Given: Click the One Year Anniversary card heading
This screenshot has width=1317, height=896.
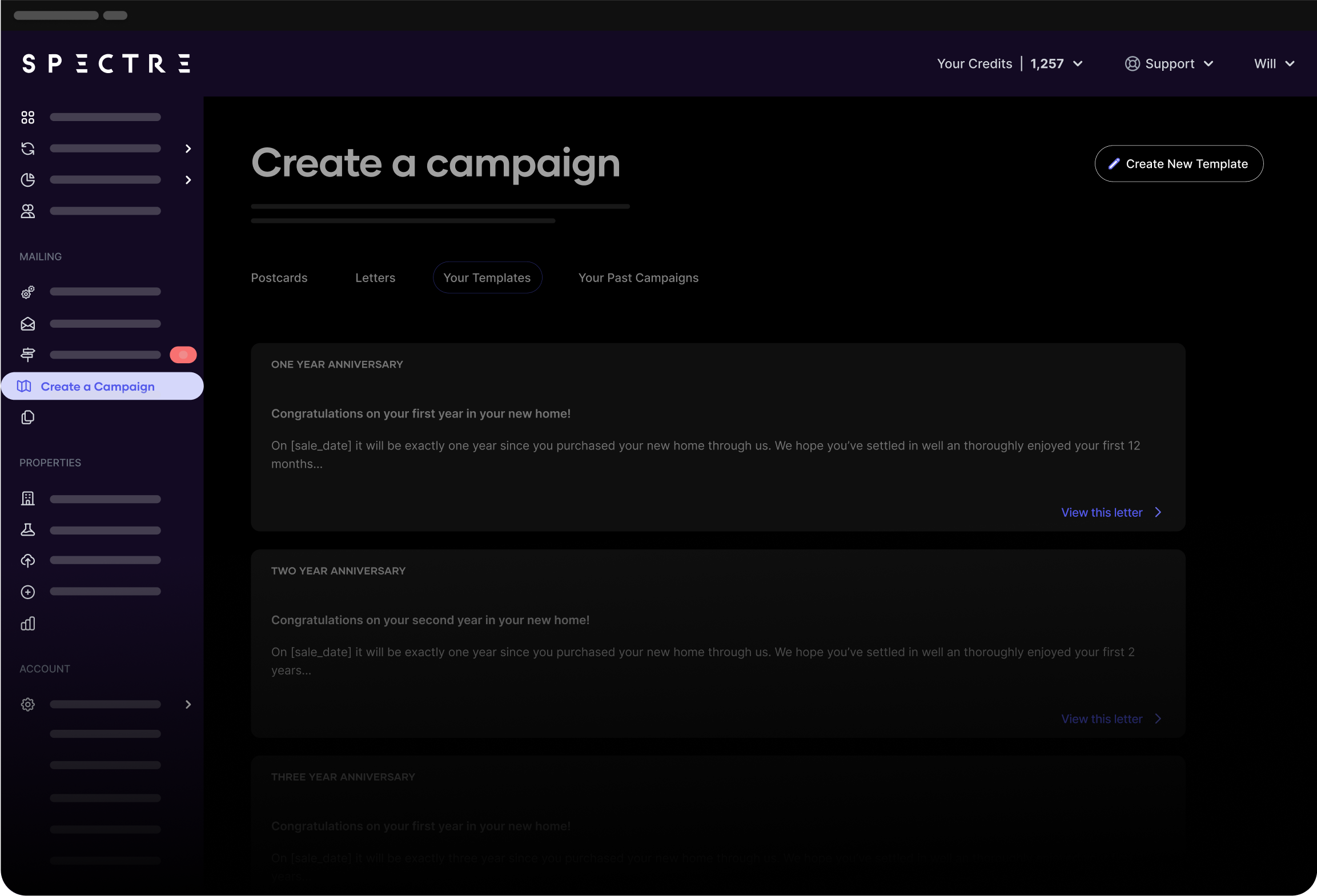Looking at the screenshot, I should 337,364.
